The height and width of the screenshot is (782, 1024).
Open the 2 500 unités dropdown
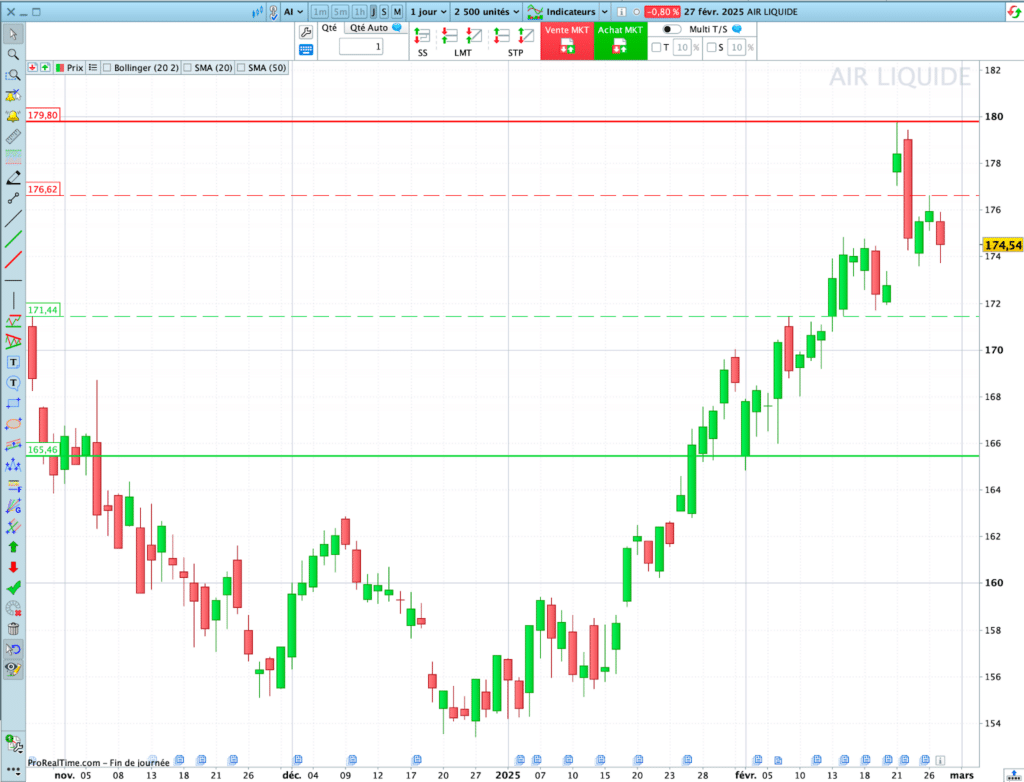coord(487,12)
